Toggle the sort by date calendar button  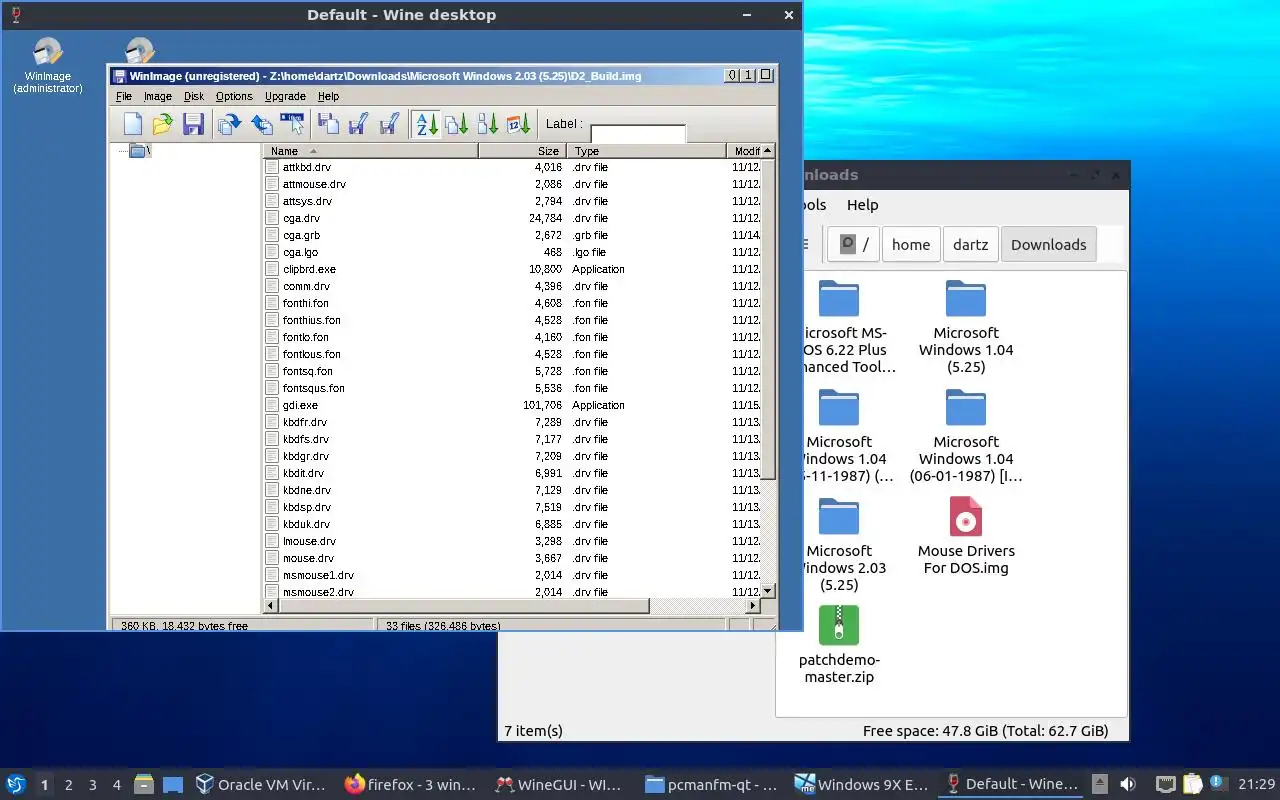click(519, 124)
